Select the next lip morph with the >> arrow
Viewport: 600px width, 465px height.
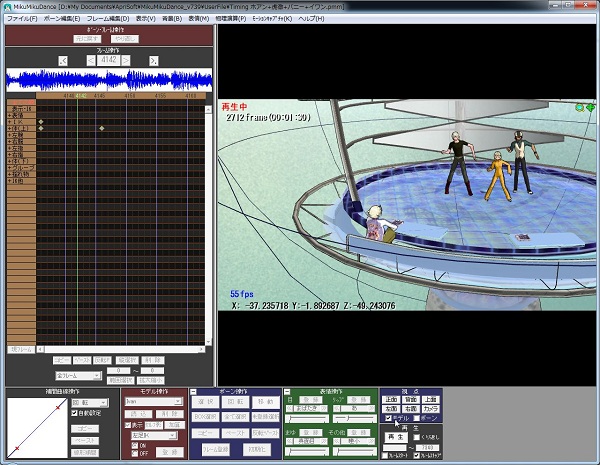point(372,408)
